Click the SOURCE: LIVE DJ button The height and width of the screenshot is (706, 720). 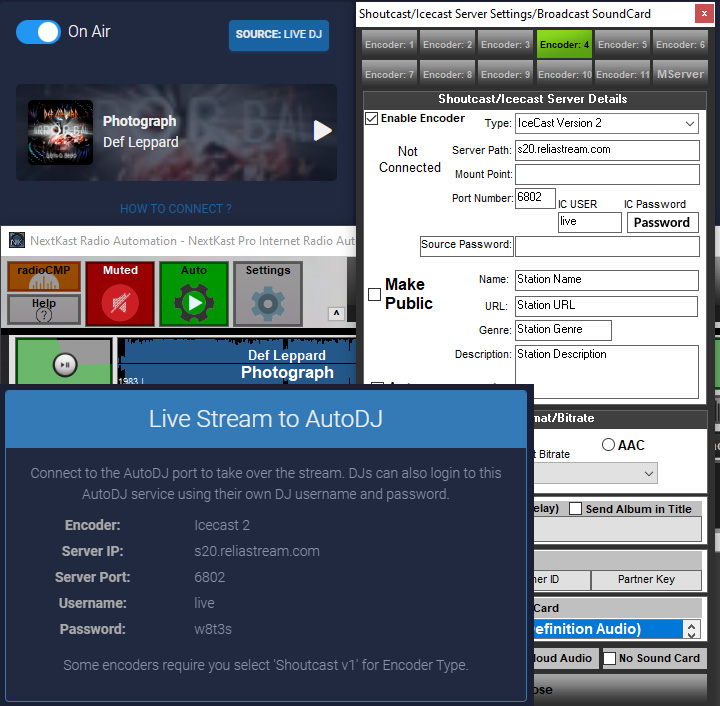coord(278,35)
